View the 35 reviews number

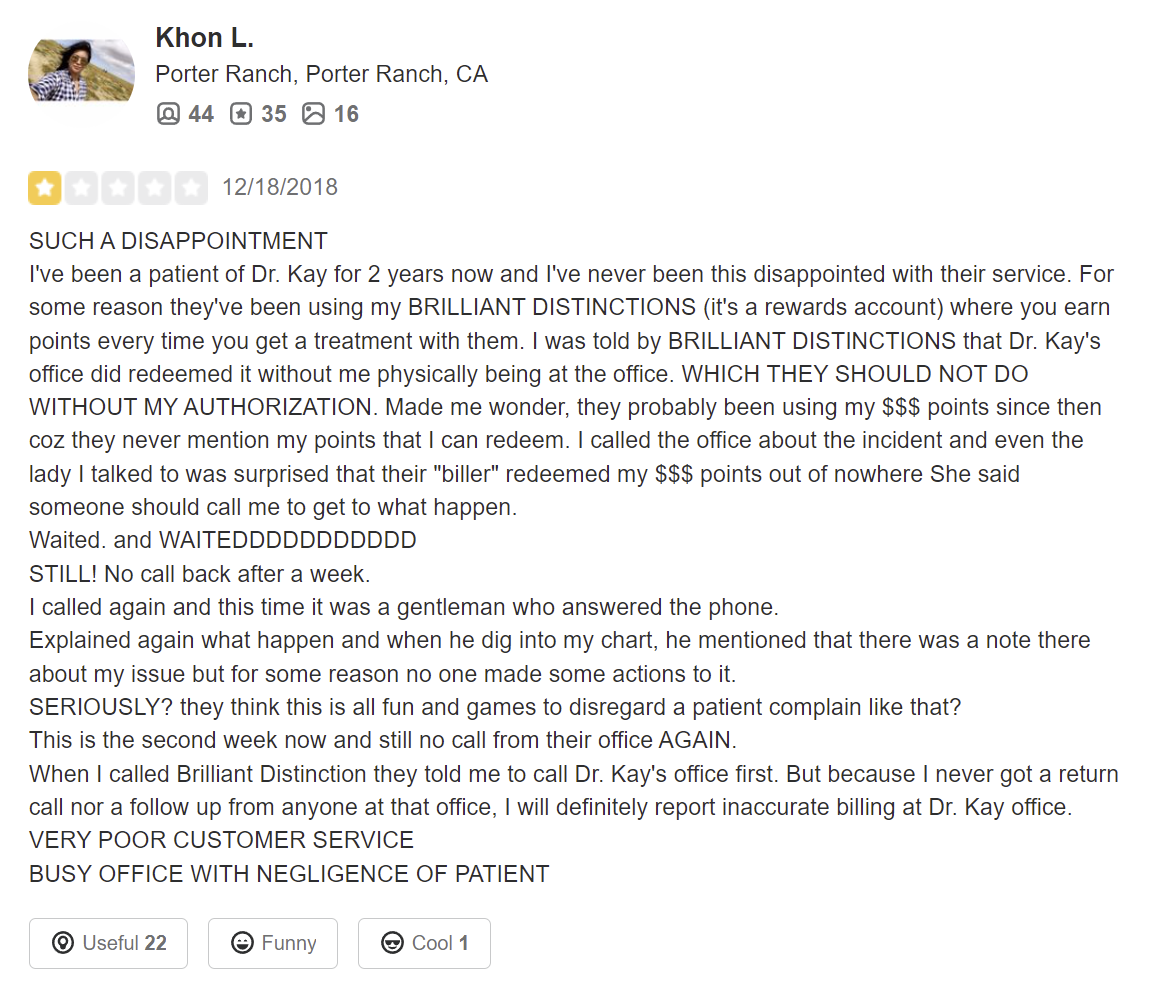[274, 114]
